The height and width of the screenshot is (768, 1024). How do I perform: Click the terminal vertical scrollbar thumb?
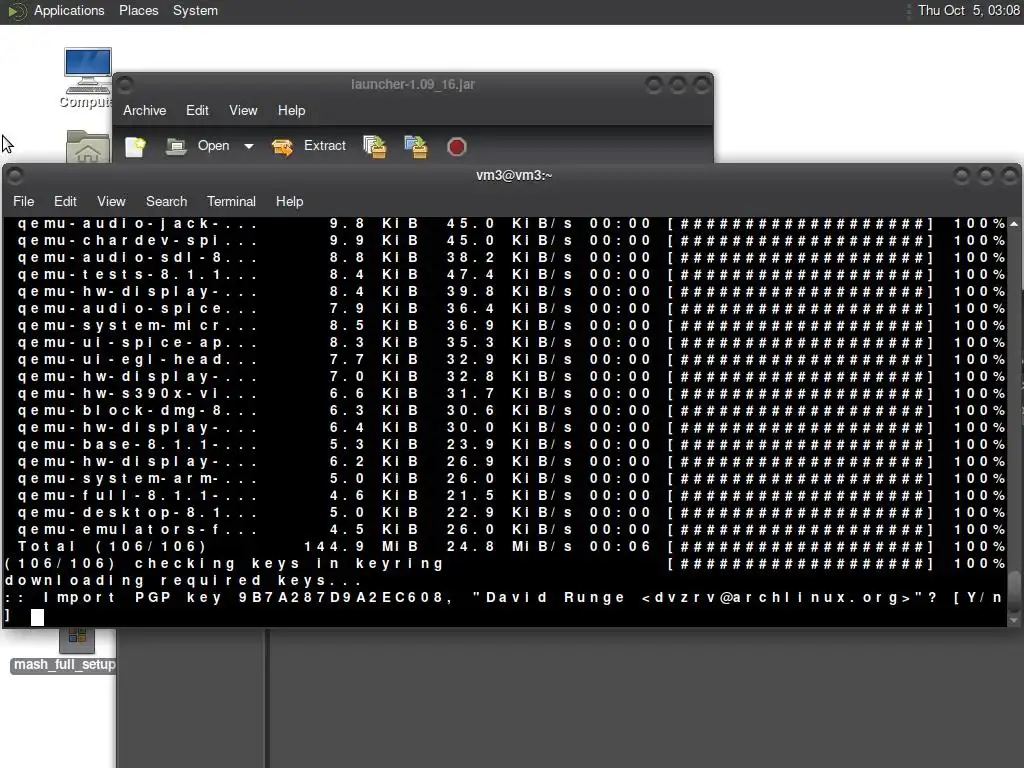point(1014,592)
